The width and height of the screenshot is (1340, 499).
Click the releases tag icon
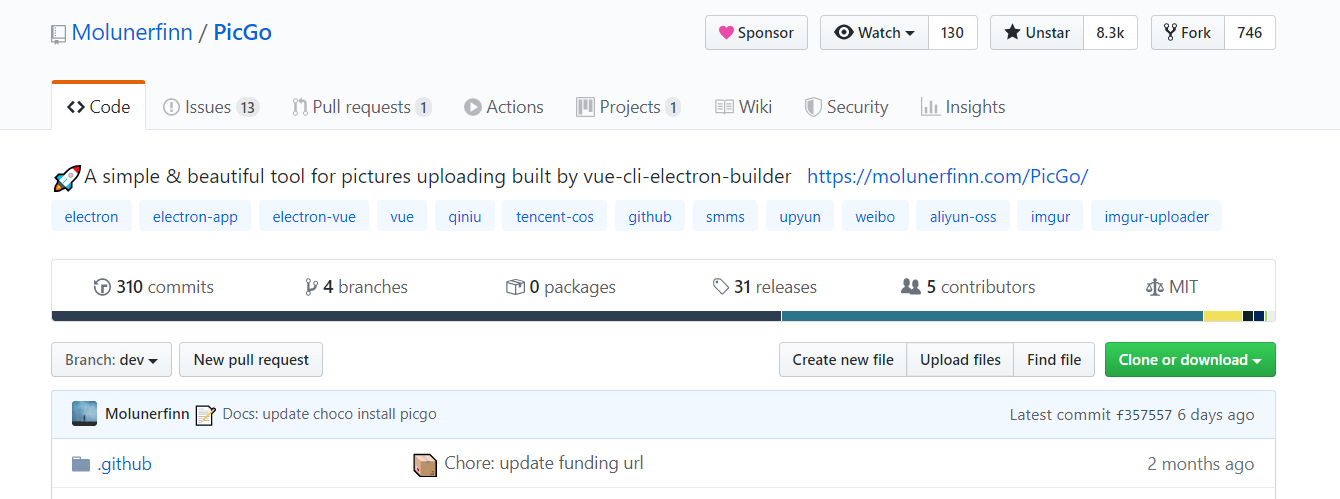(720, 287)
